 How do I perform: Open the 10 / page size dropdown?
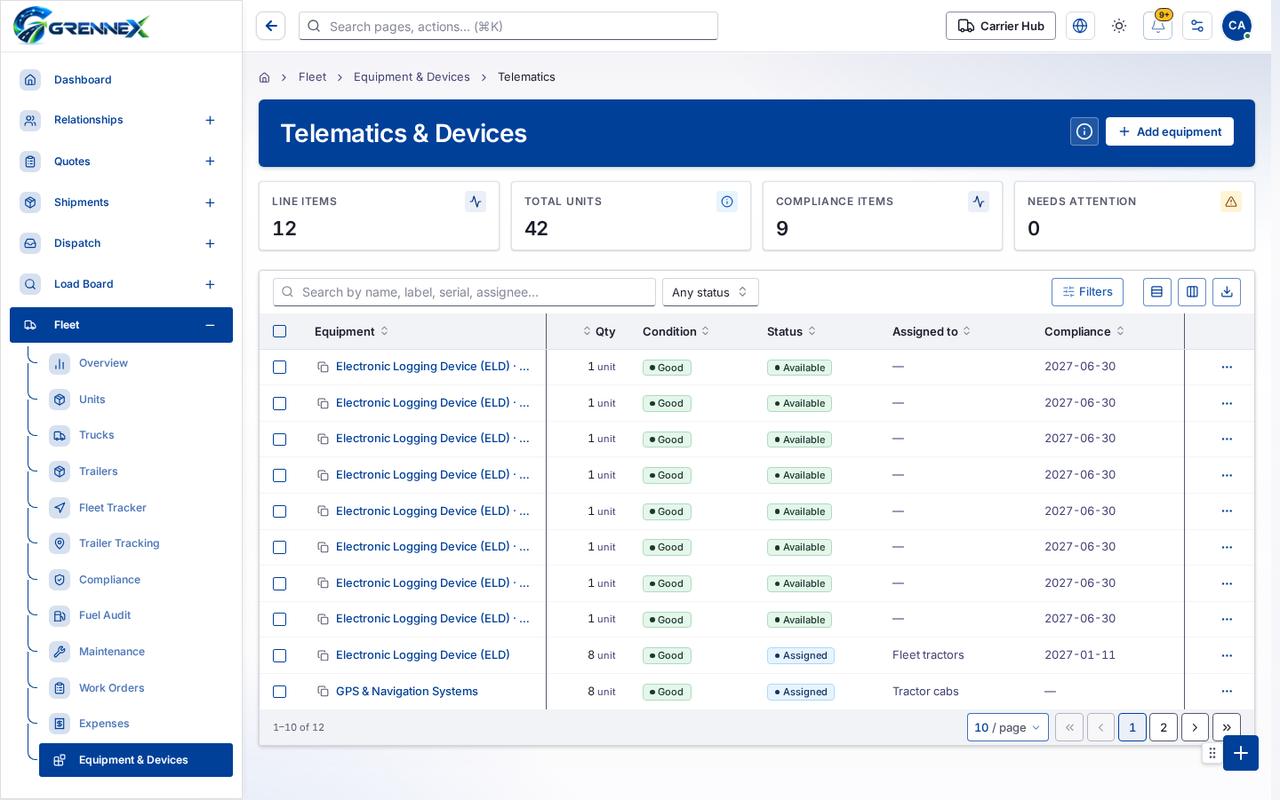tap(1008, 727)
